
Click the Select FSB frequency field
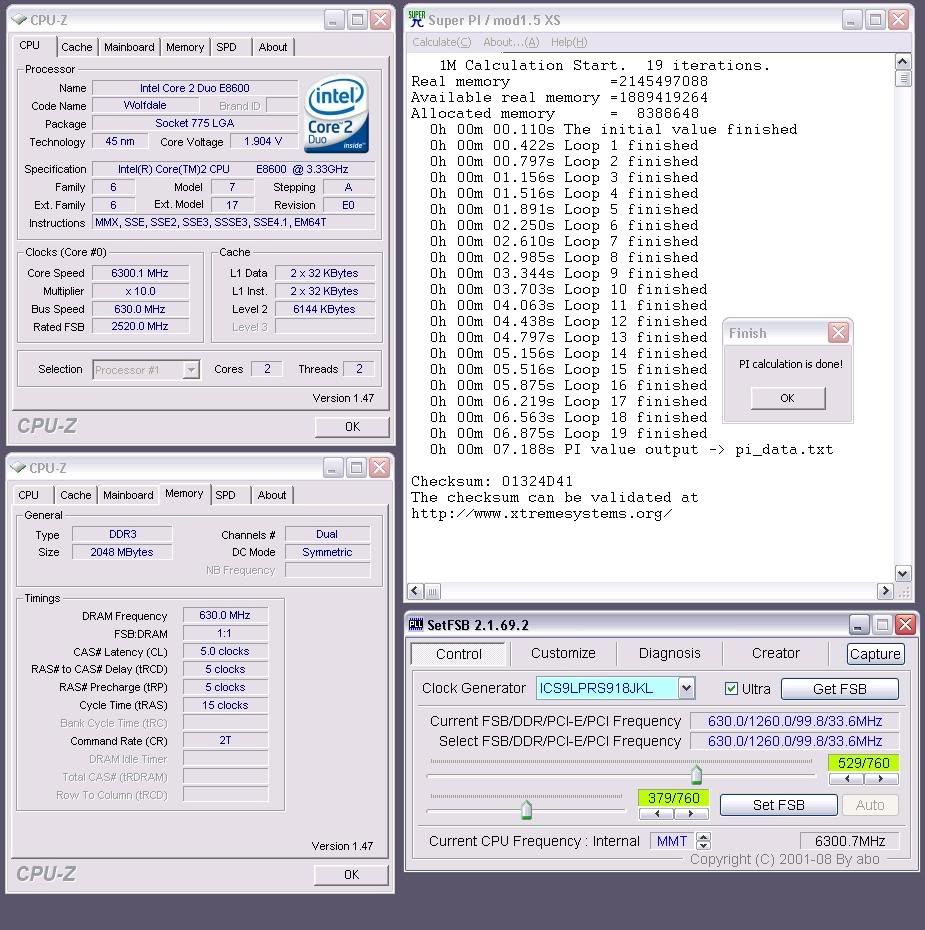[795, 741]
